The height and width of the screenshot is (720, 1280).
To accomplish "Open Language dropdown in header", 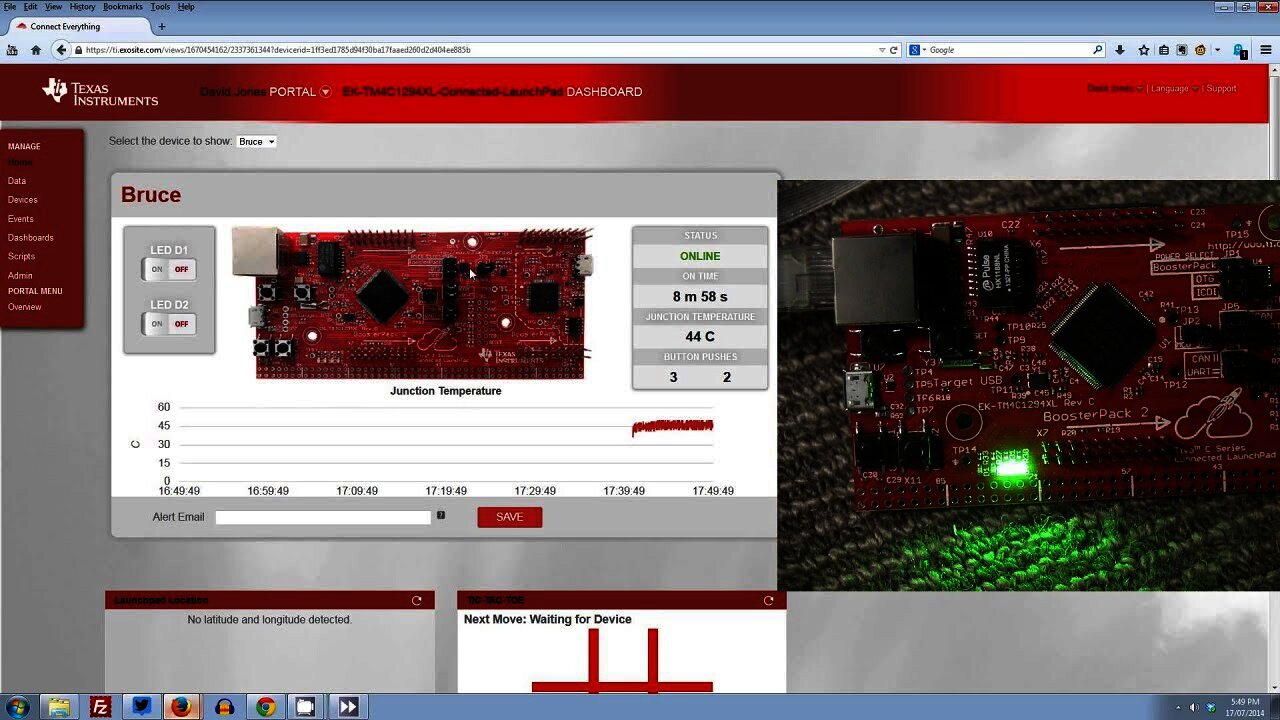I will tap(1173, 88).
